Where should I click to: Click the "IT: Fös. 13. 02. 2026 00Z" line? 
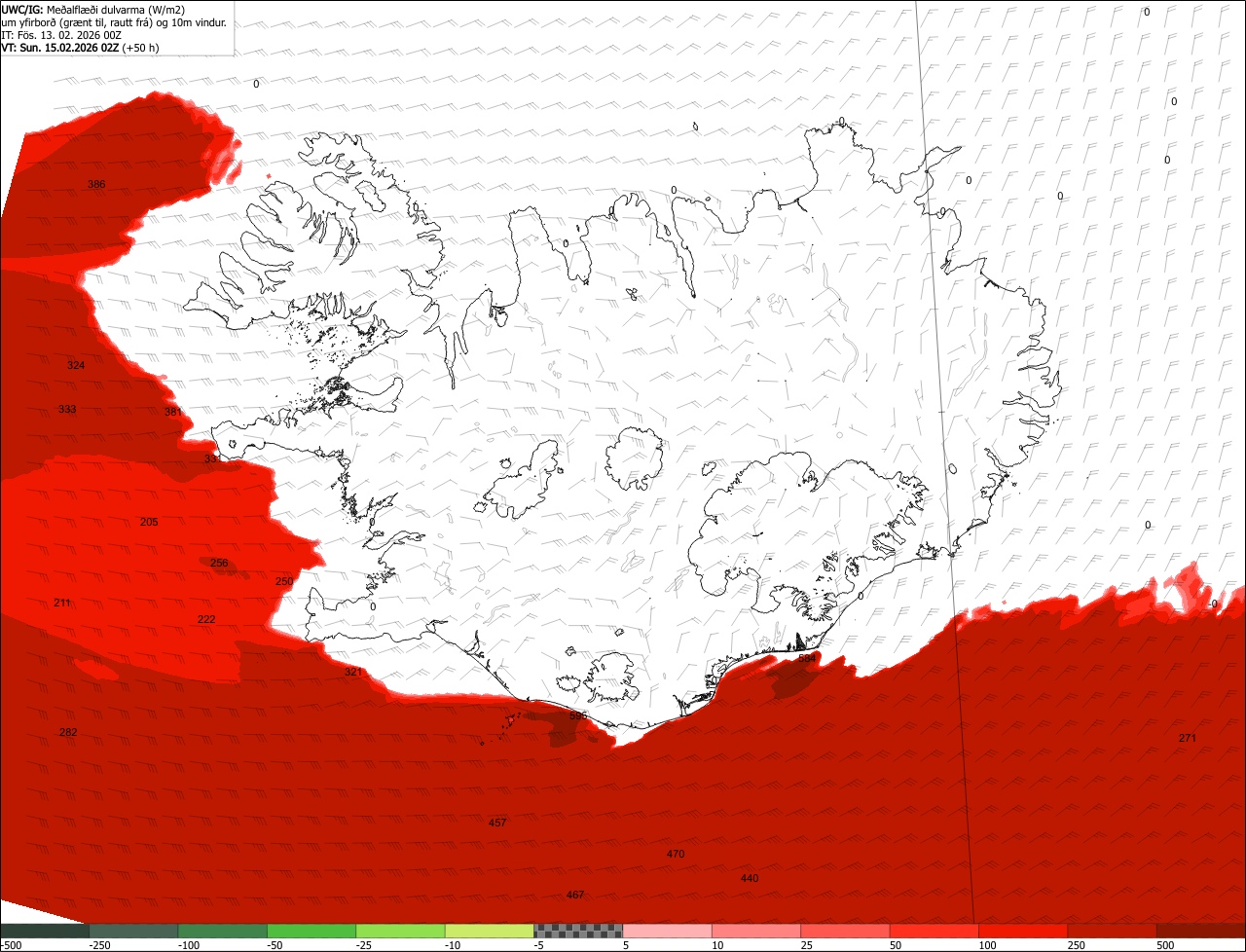click(x=63, y=34)
